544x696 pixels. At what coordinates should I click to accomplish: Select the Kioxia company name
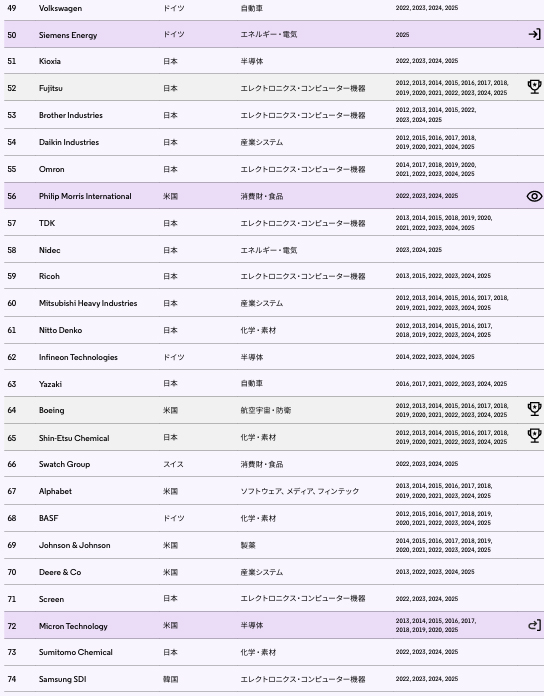click(50, 61)
